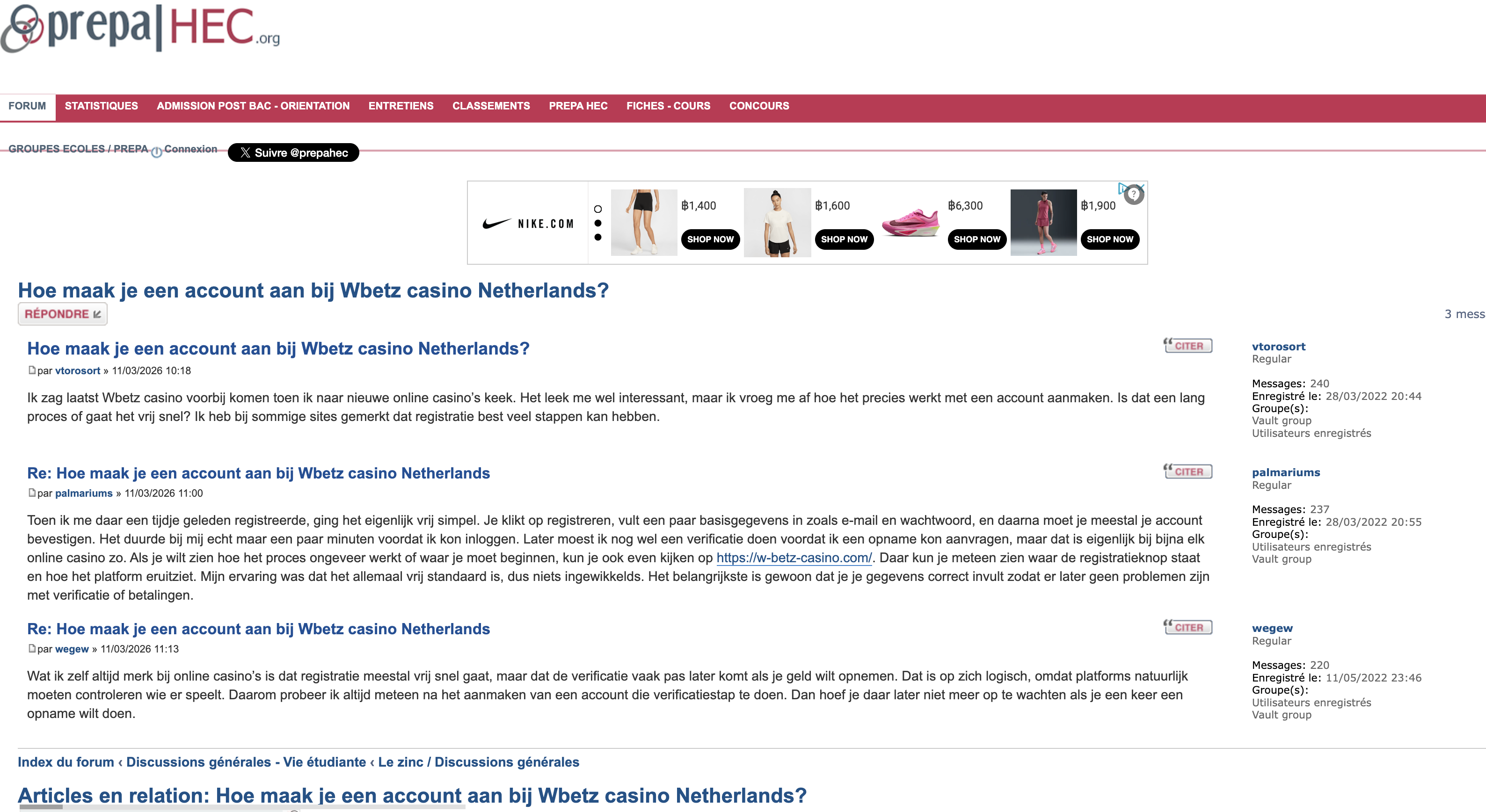This screenshot has height=812, width=1486.
Task: Quote palmariums' reply with CITER
Action: 1188,471
